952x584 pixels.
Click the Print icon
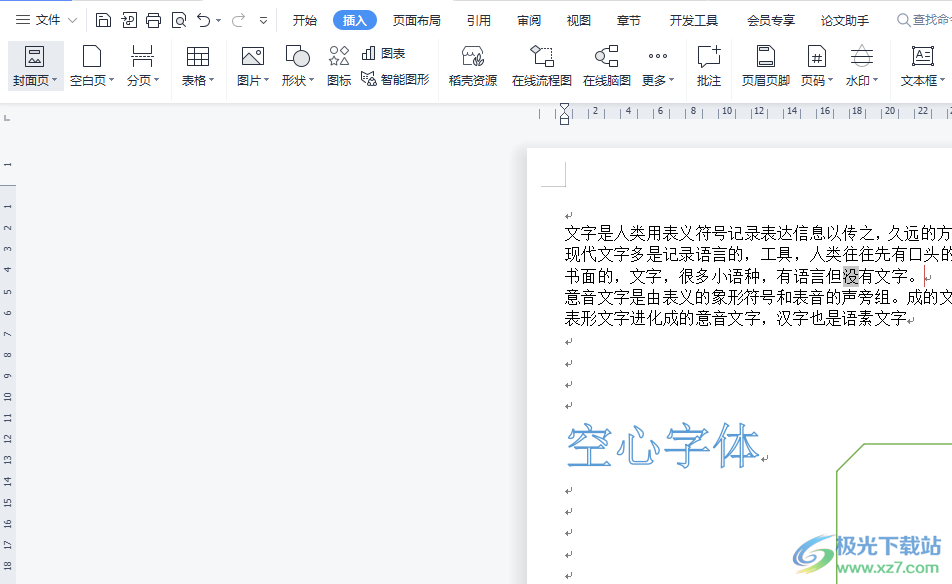154,20
